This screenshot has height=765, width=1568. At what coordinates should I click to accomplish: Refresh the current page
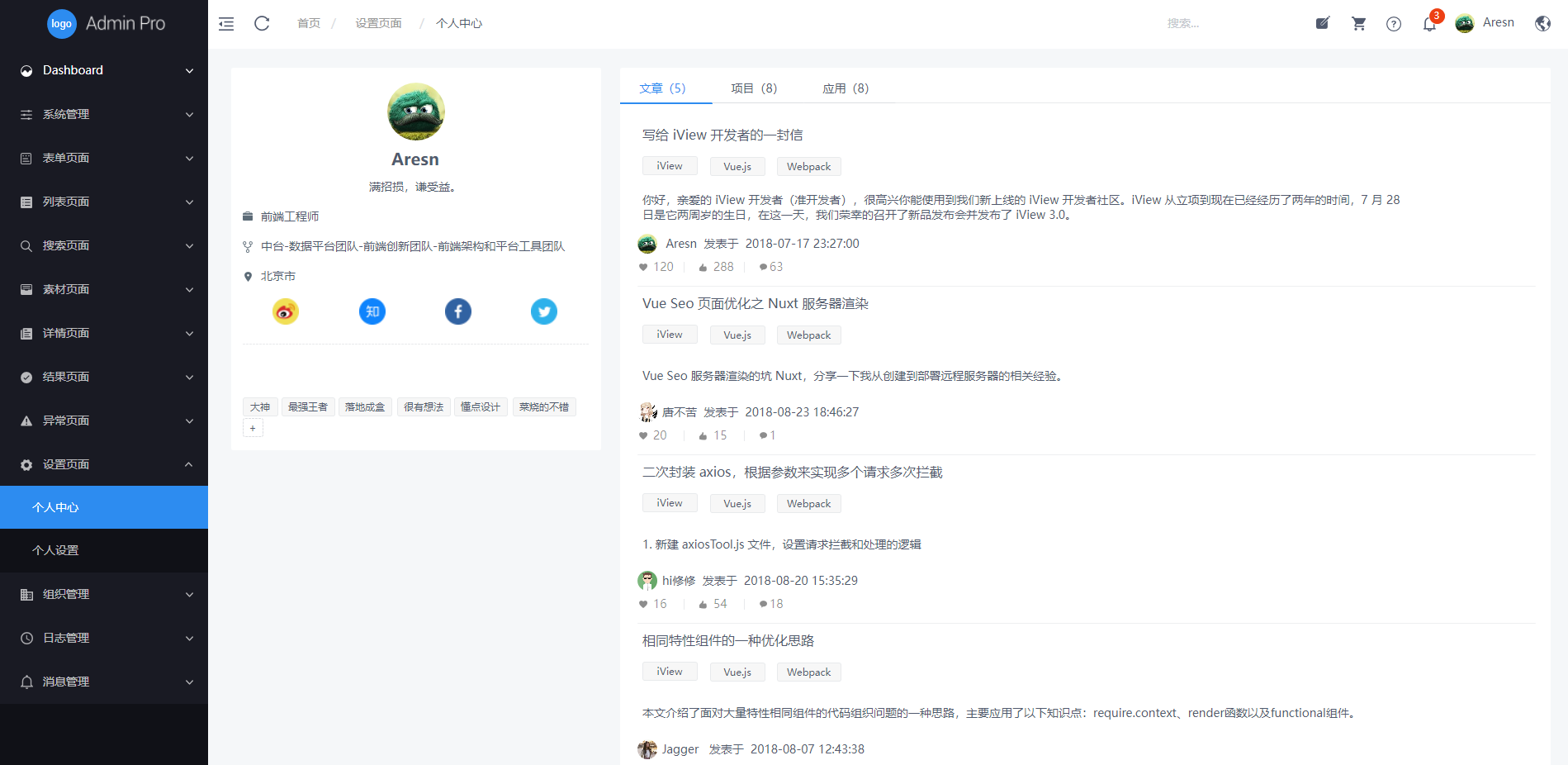point(262,23)
